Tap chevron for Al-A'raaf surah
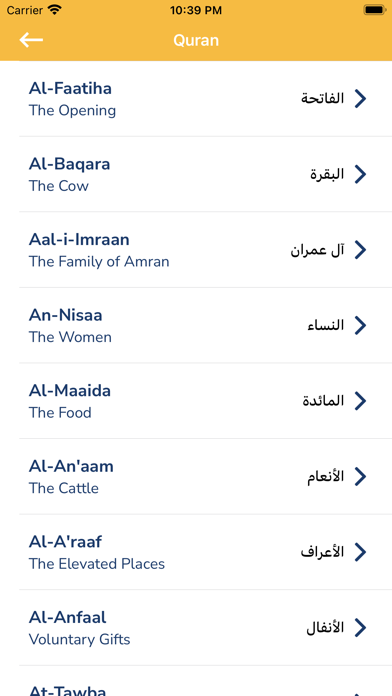The height and width of the screenshot is (696, 392). click(360, 552)
